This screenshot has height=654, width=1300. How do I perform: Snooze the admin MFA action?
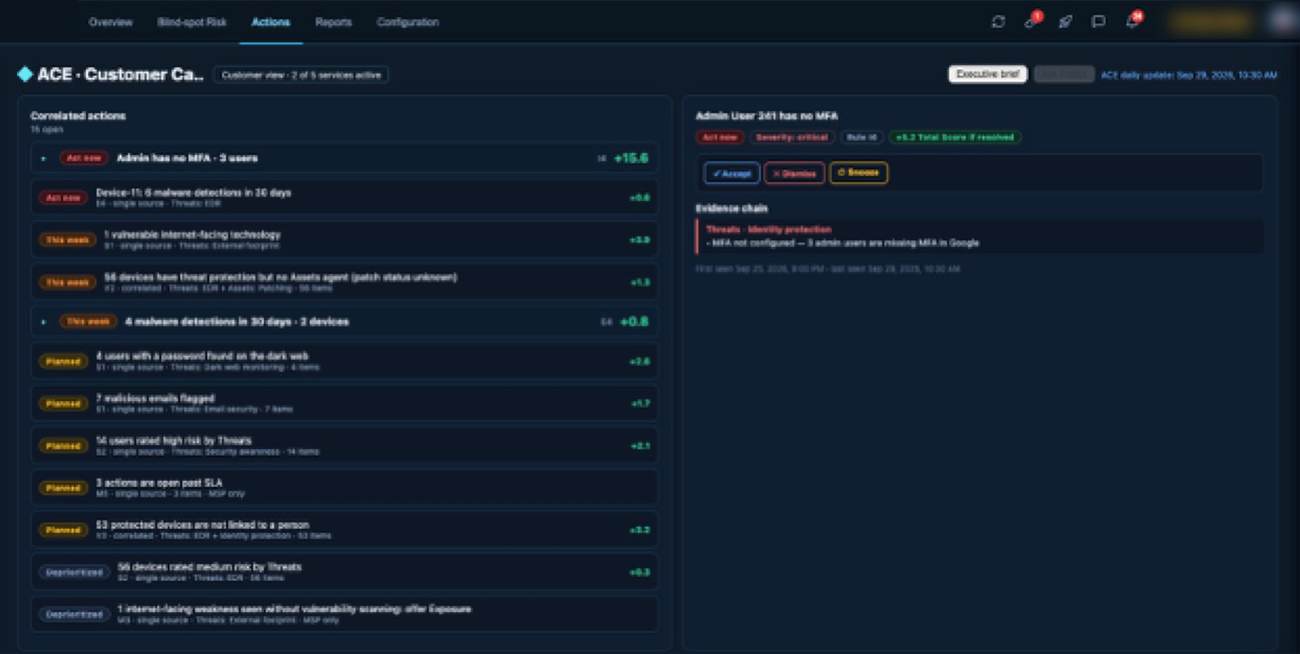tap(858, 173)
